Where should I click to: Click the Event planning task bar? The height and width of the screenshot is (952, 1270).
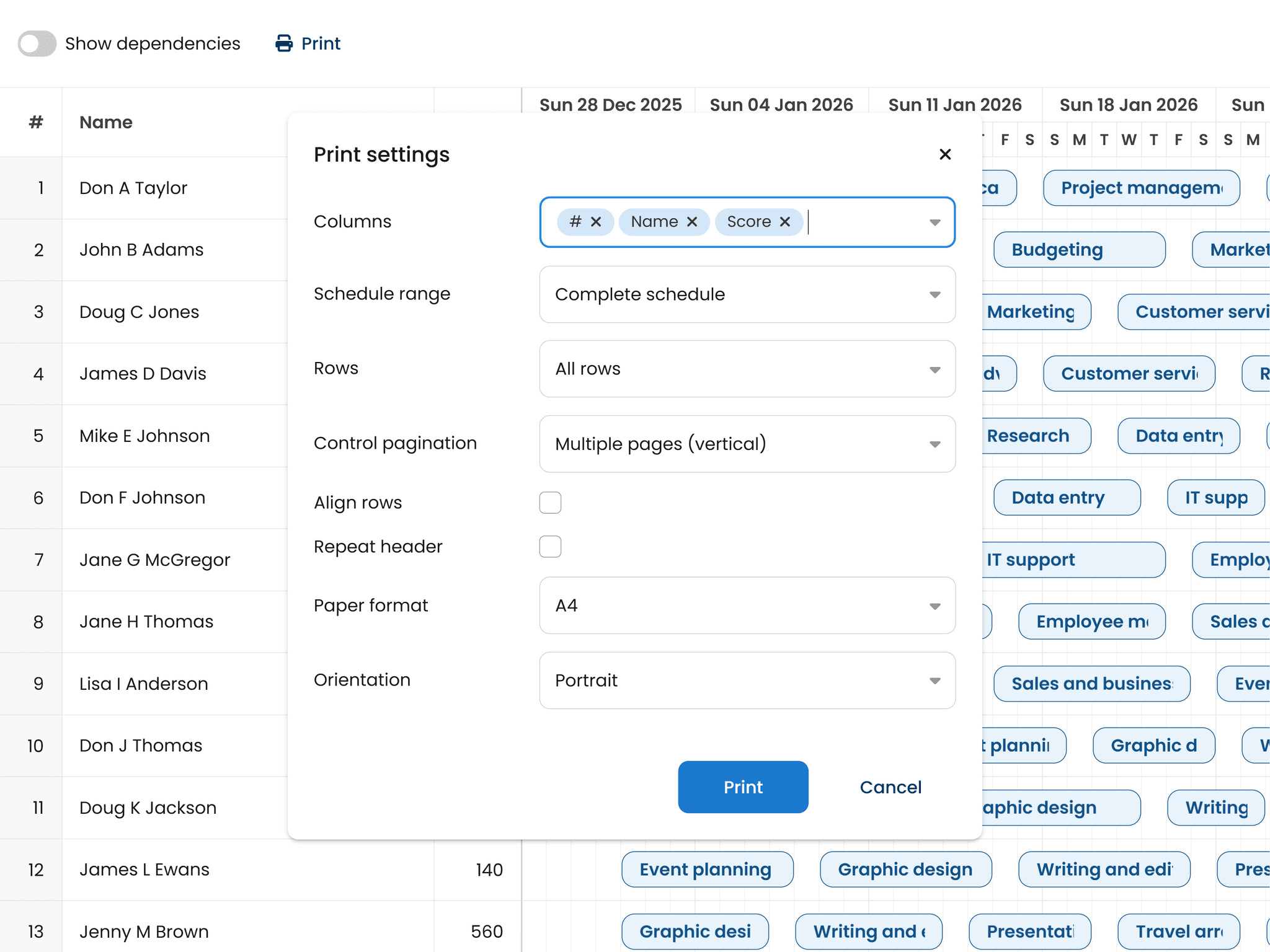click(x=708, y=870)
